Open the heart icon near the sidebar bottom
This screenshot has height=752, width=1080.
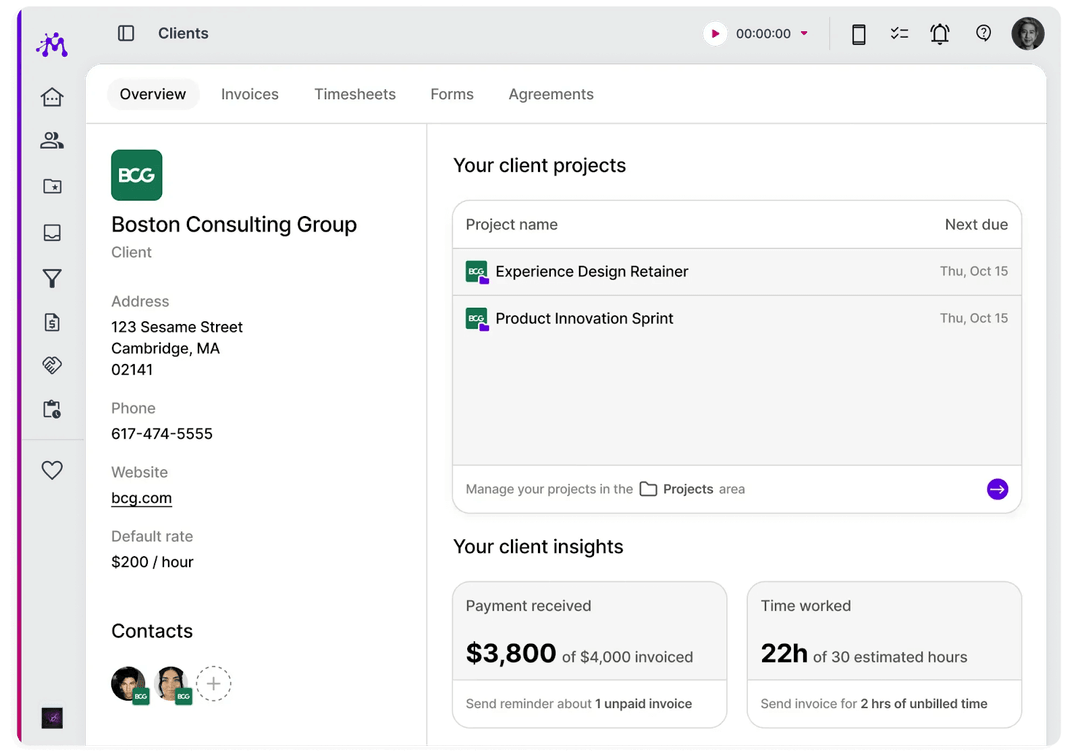click(52, 468)
